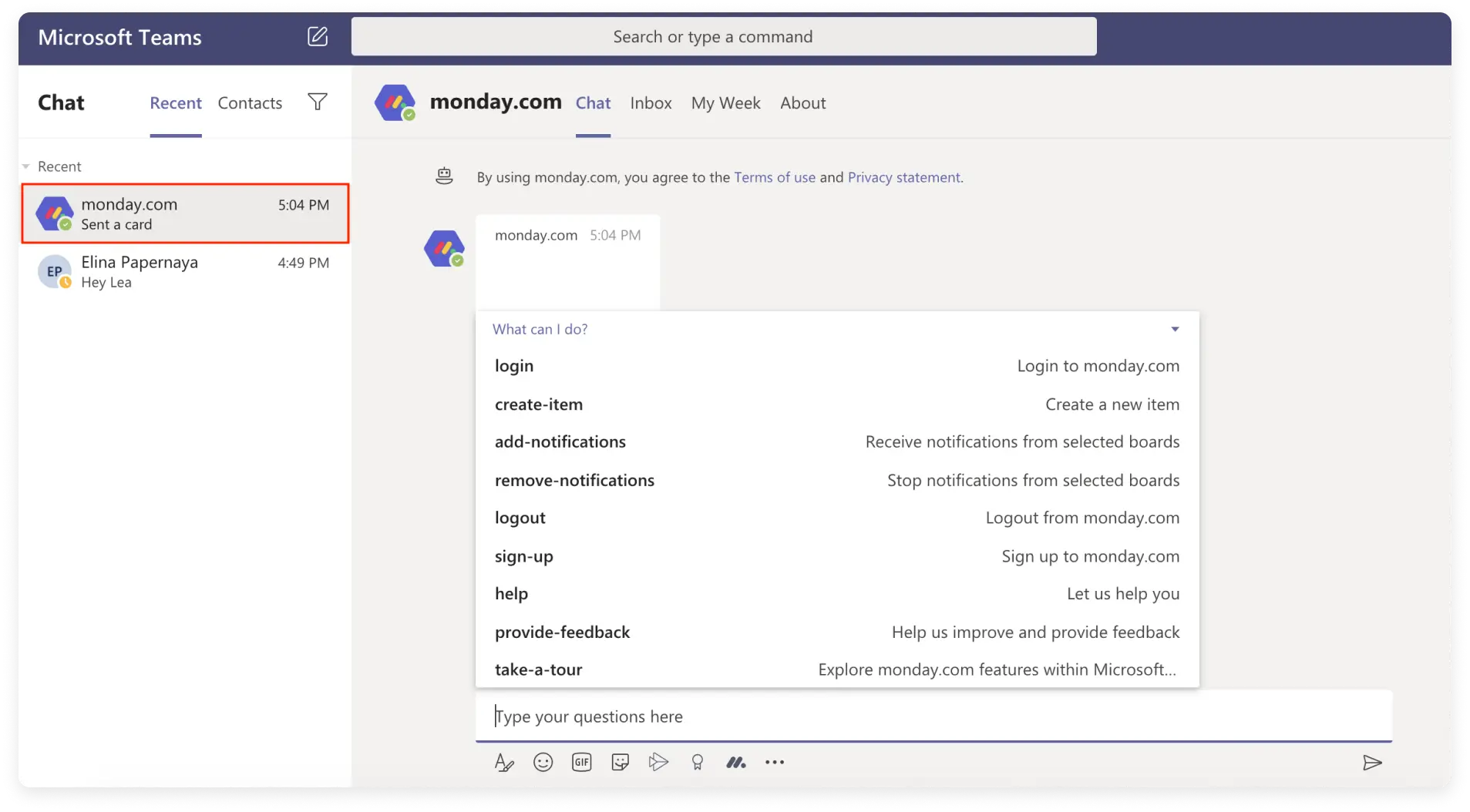Select the sign-up command
The image size is (1470, 812).
[x=837, y=556]
